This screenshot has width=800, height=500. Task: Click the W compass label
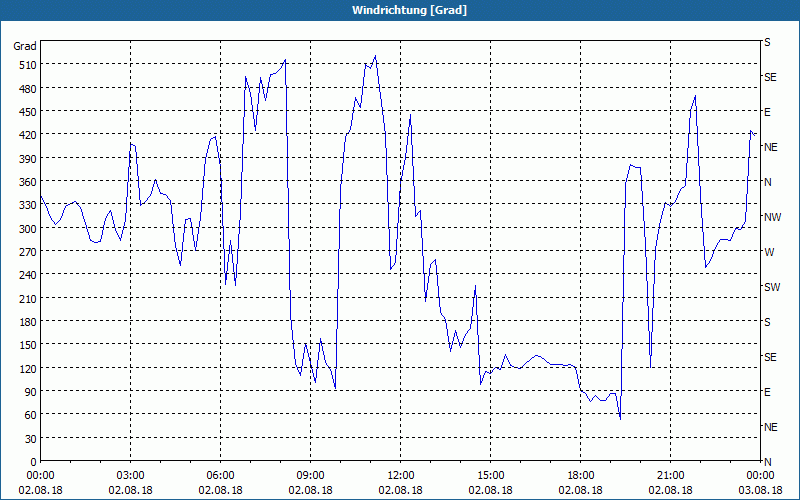[x=769, y=252]
